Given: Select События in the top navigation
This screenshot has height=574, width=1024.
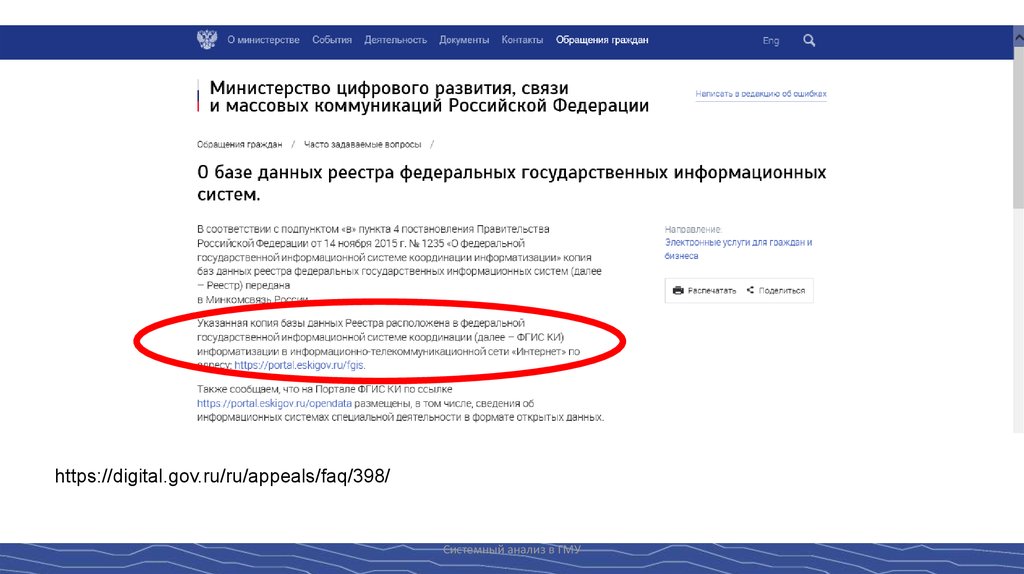Looking at the screenshot, I should [x=332, y=40].
